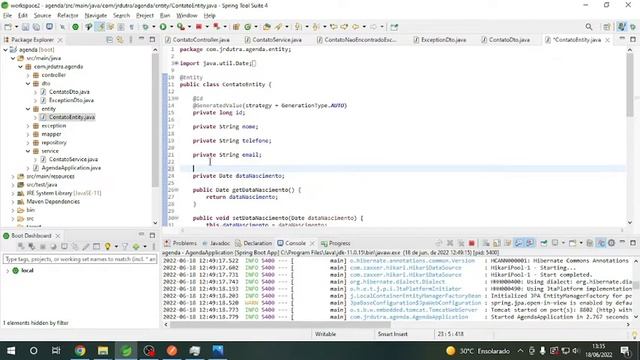This screenshot has width=640, height=360.
Task: Click the green Run button in toolbar
Action: pos(163,27)
